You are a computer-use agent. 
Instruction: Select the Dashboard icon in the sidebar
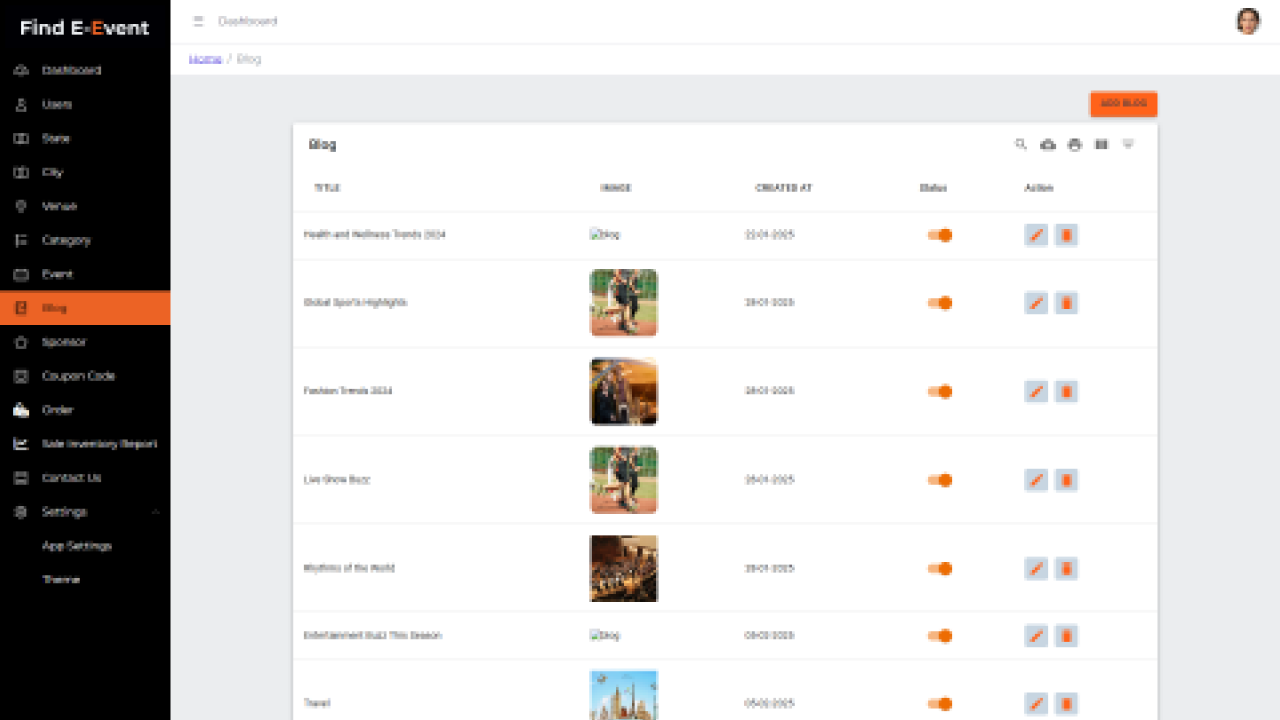pos(20,70)
